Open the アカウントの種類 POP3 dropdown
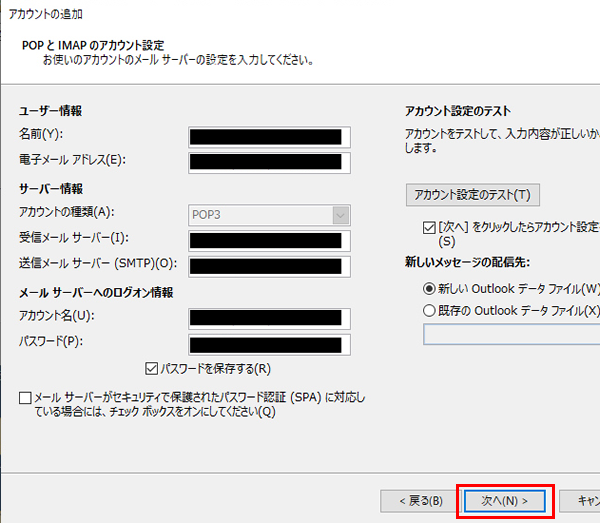 269,213
